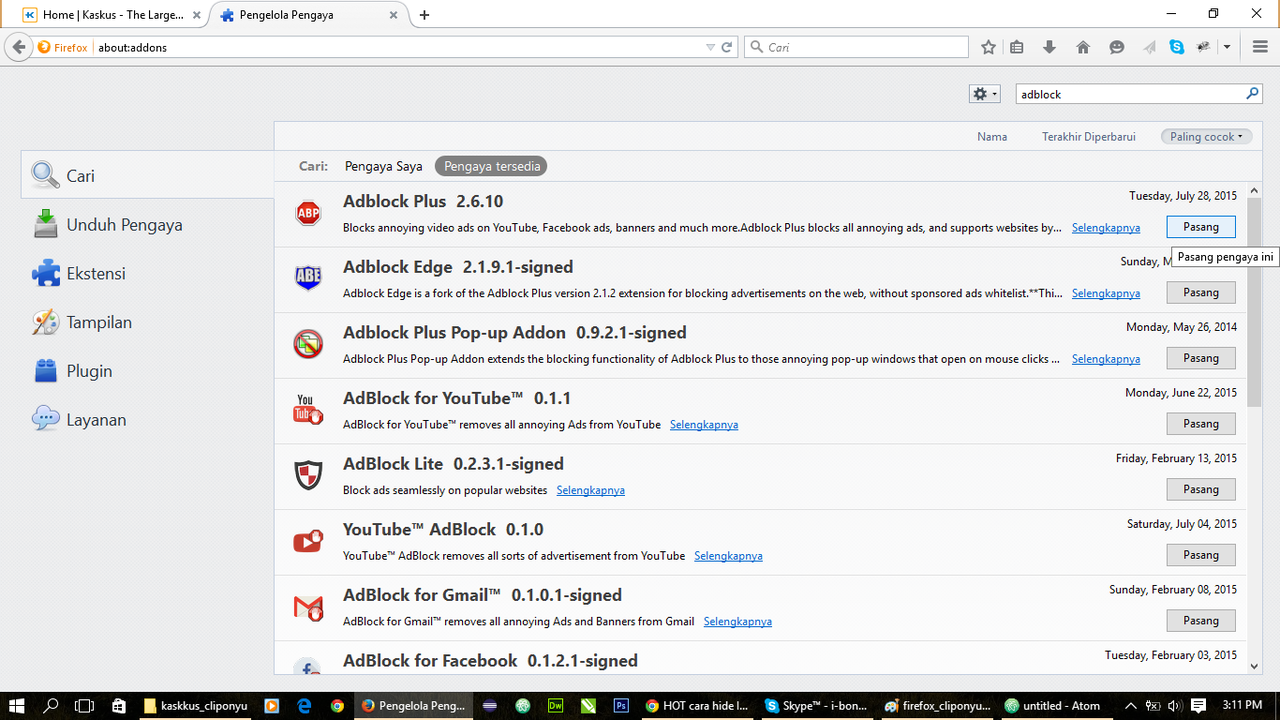Install AdBlock Lite via Pasang button
The width and height of the screenshot is (1280, 720).
tap(1201, 490)
